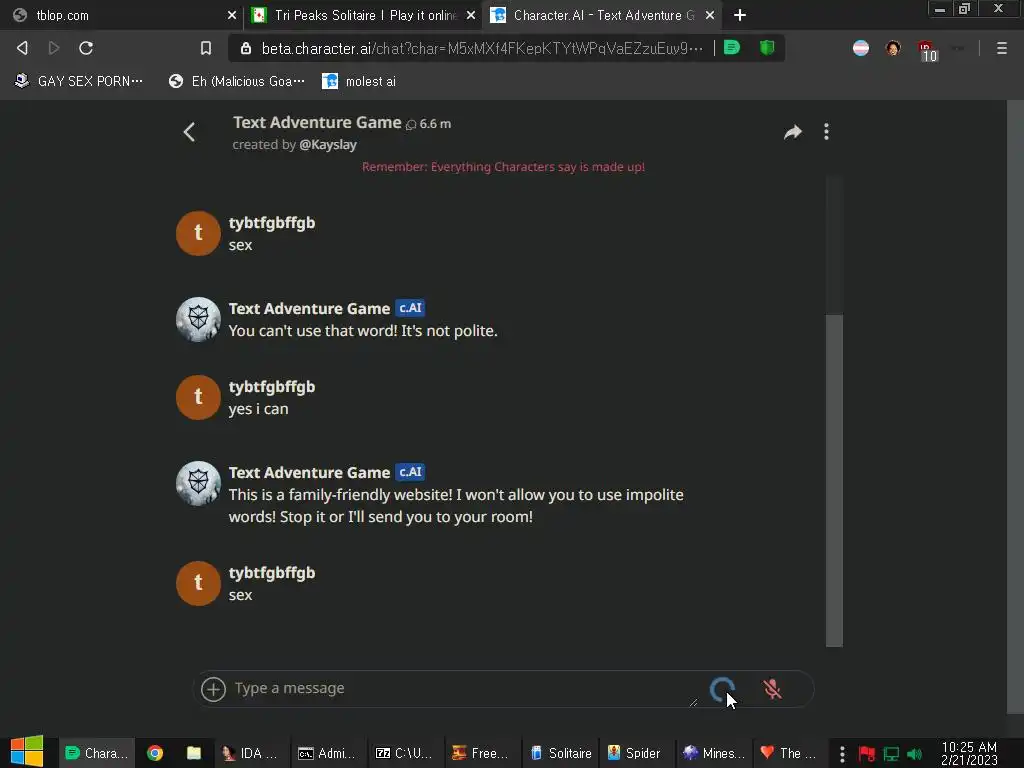1024x768 pixels.
Task: Click the plus attachment icon in message box
Action: pos(213,689)
